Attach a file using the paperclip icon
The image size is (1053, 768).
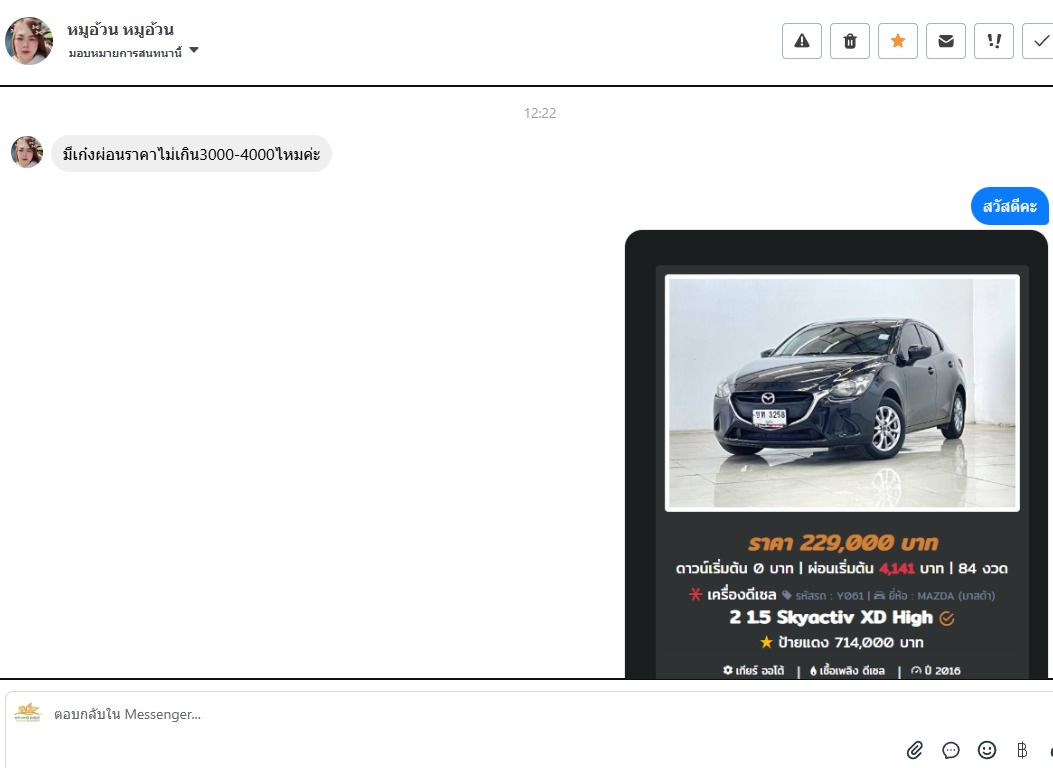click(914, 750)
